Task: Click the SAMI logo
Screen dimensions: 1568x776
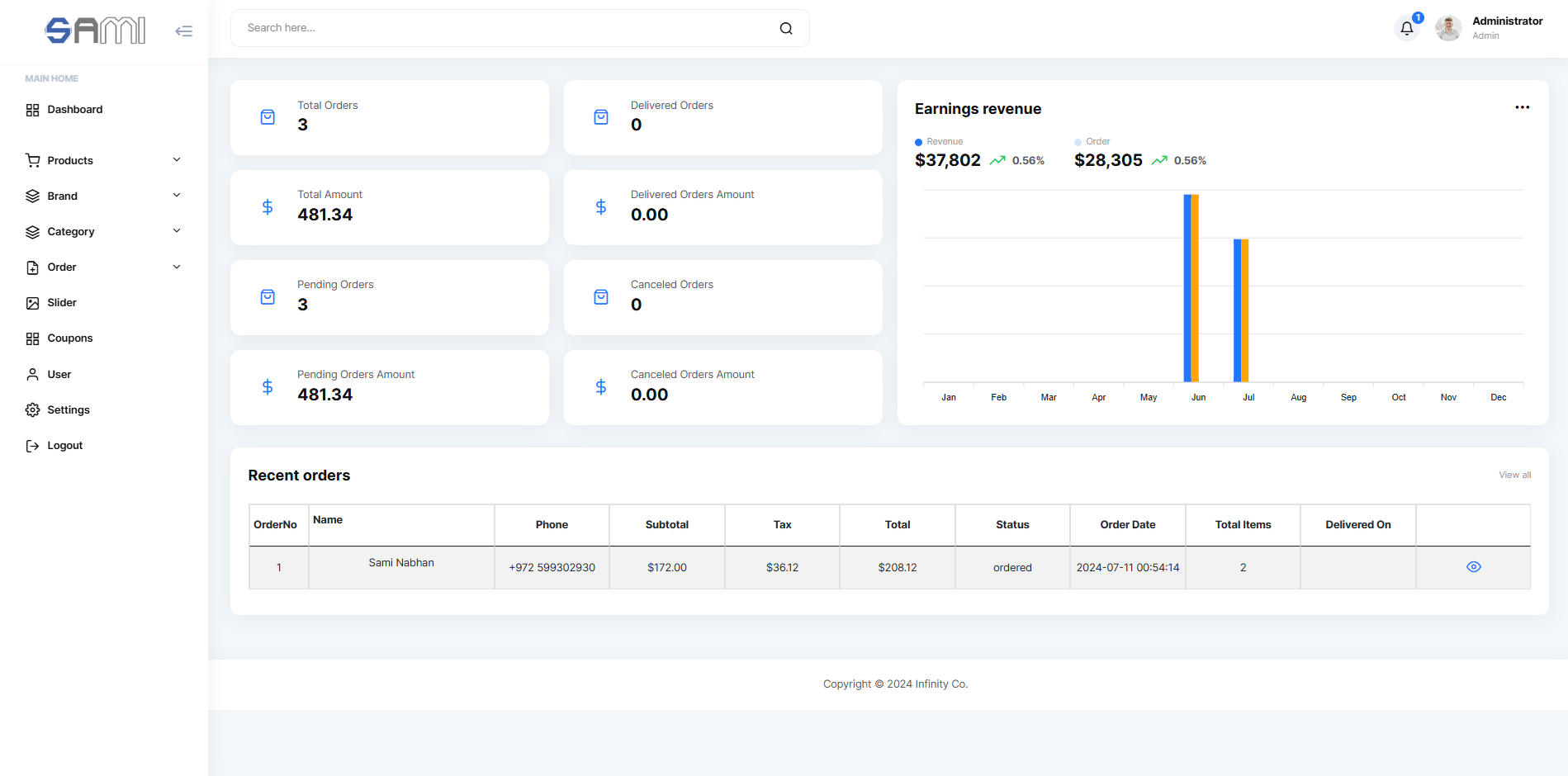Action: (x=95, y=30)
